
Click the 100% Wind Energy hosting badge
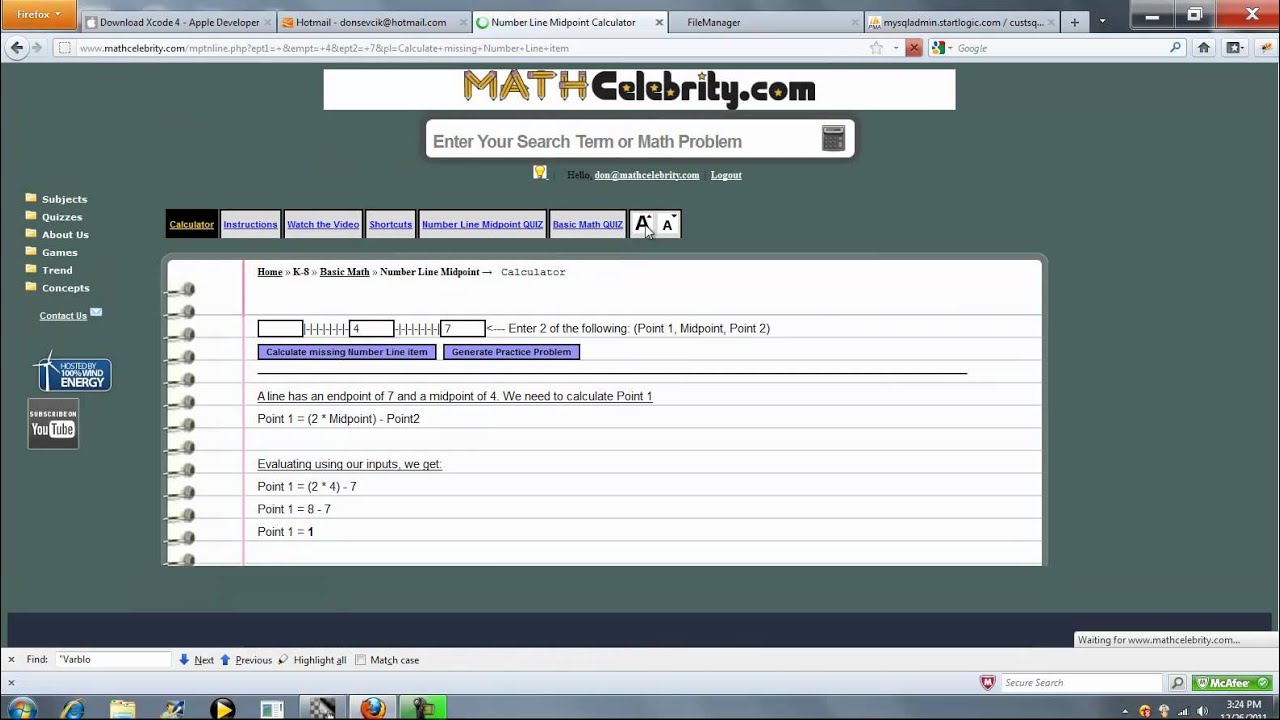point(72,371)
